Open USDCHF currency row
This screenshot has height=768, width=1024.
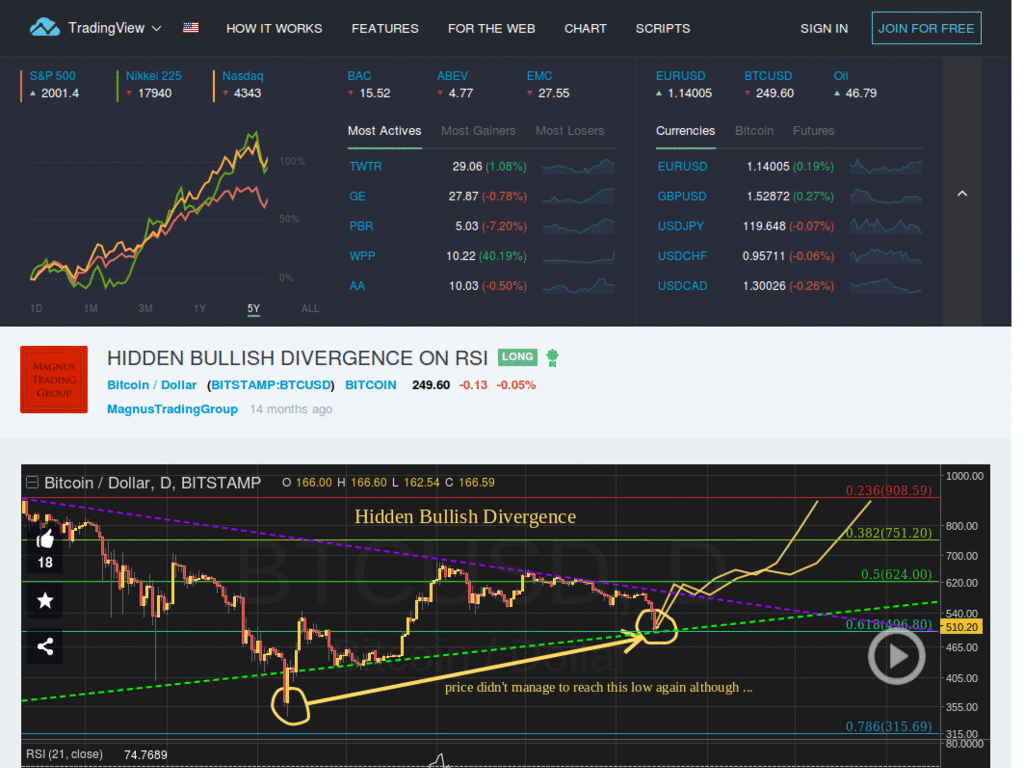pos(790,256)
